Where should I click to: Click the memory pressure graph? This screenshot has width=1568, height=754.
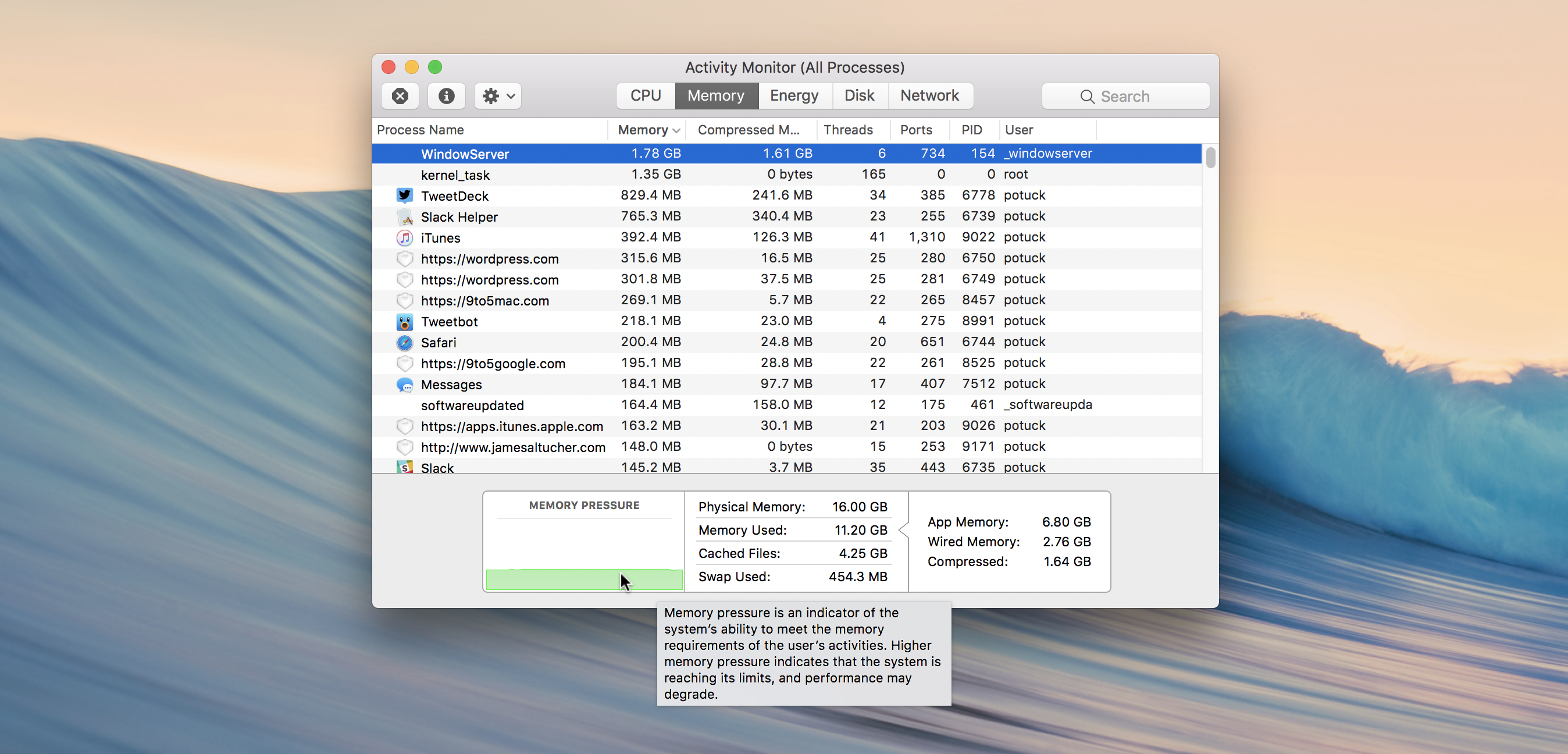coord(584,580)
